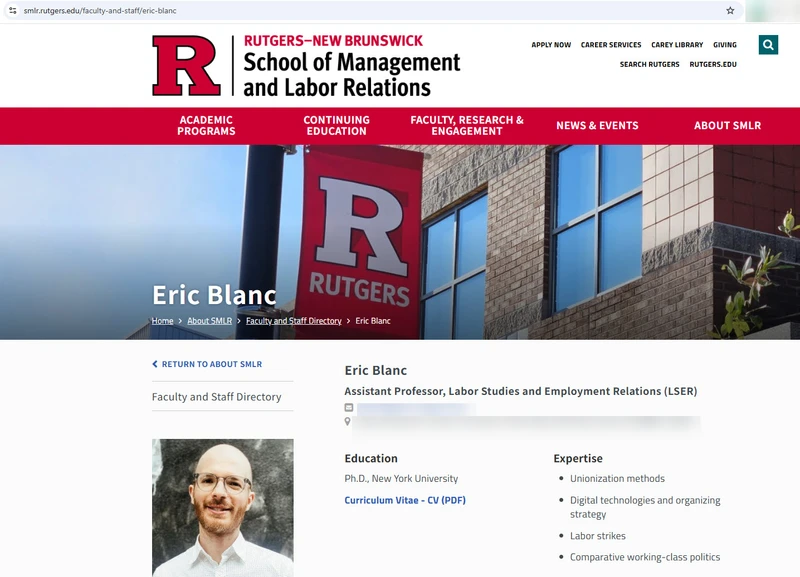Screen dimensions: 800x577
Task: Click 'Digital technologies and organizing strategy' item
Action: (x=645, y=507)
